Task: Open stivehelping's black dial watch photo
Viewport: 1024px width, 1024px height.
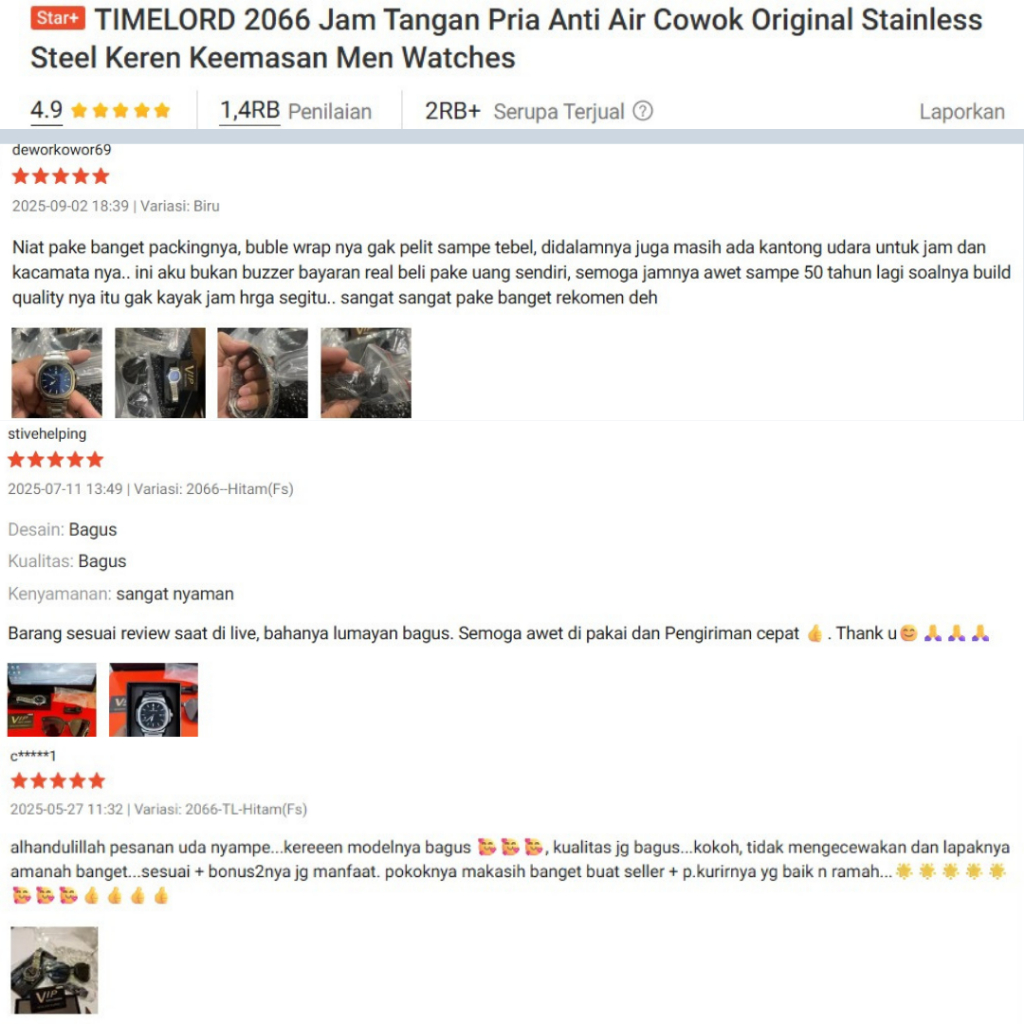Action: point(153,700)
